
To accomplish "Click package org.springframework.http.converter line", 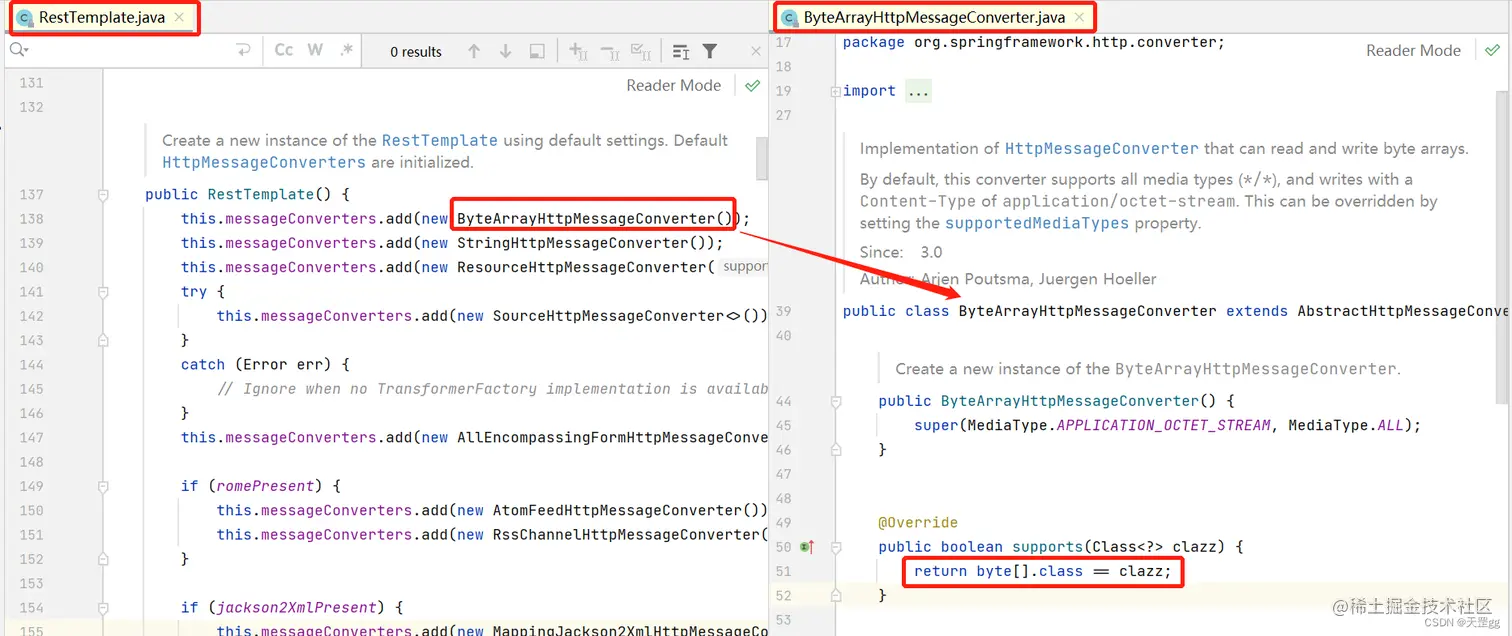I will click(x=1033, y=42).
